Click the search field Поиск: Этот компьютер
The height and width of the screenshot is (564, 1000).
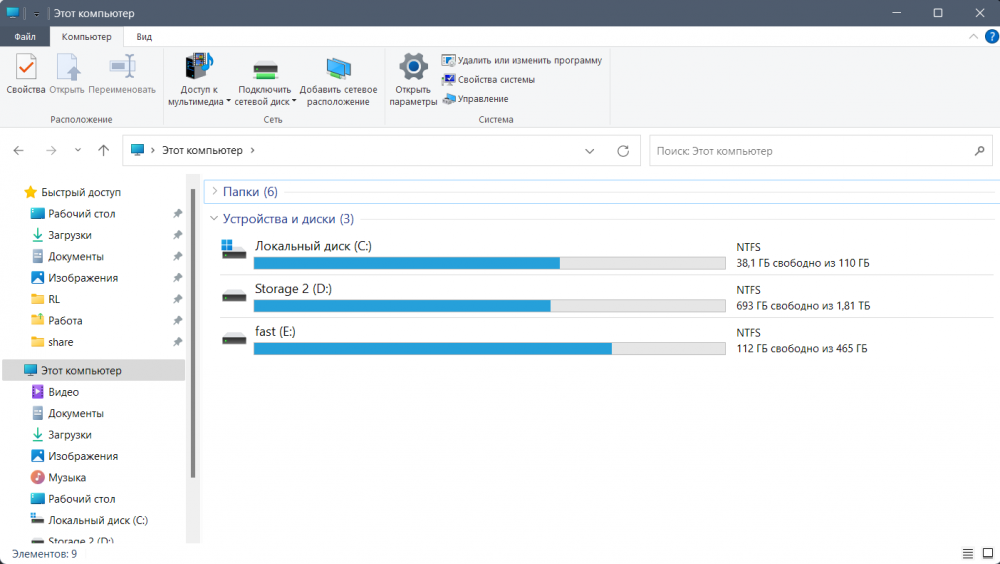[x=810, y=151]
